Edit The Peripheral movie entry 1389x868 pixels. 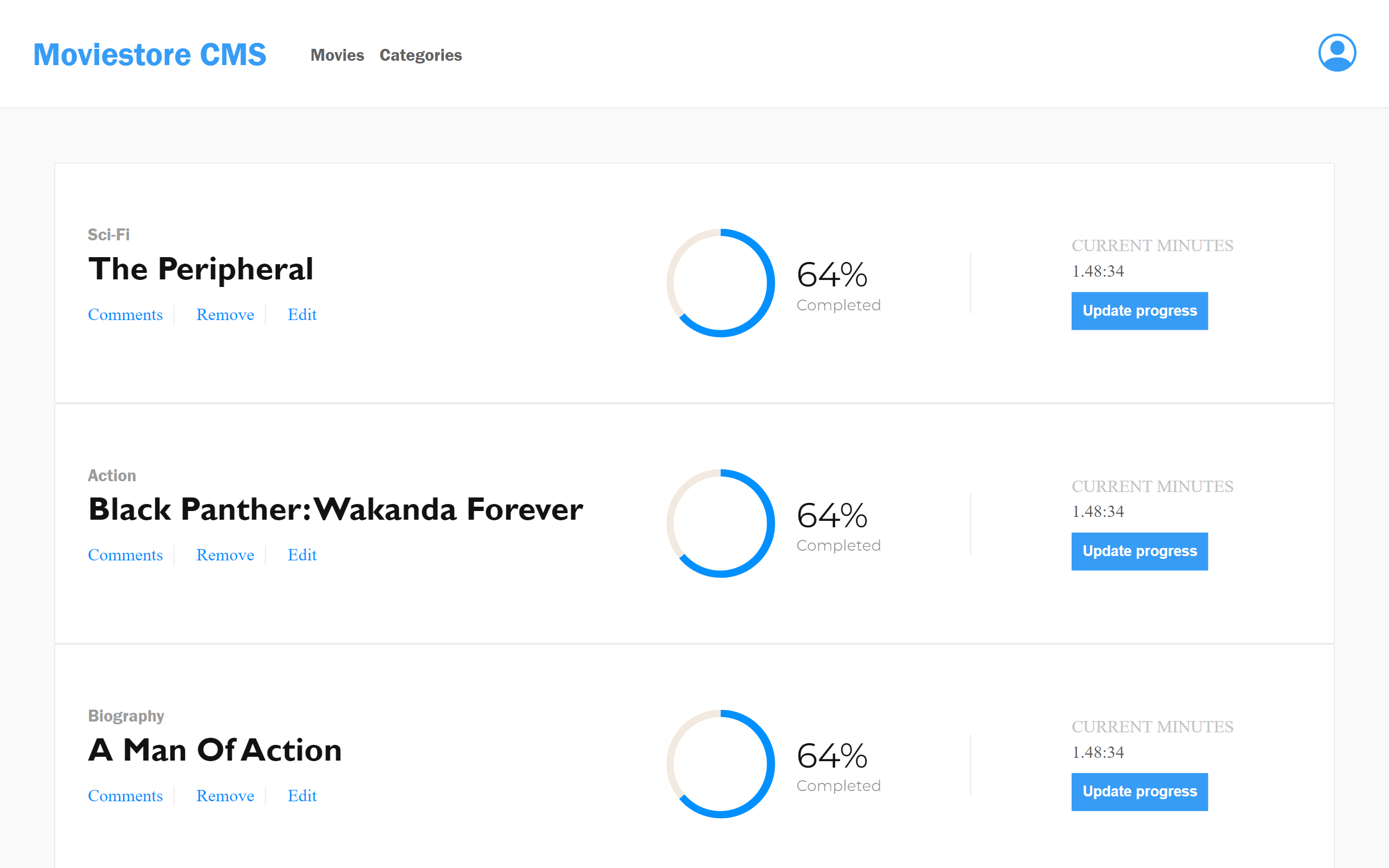(302, 315)
